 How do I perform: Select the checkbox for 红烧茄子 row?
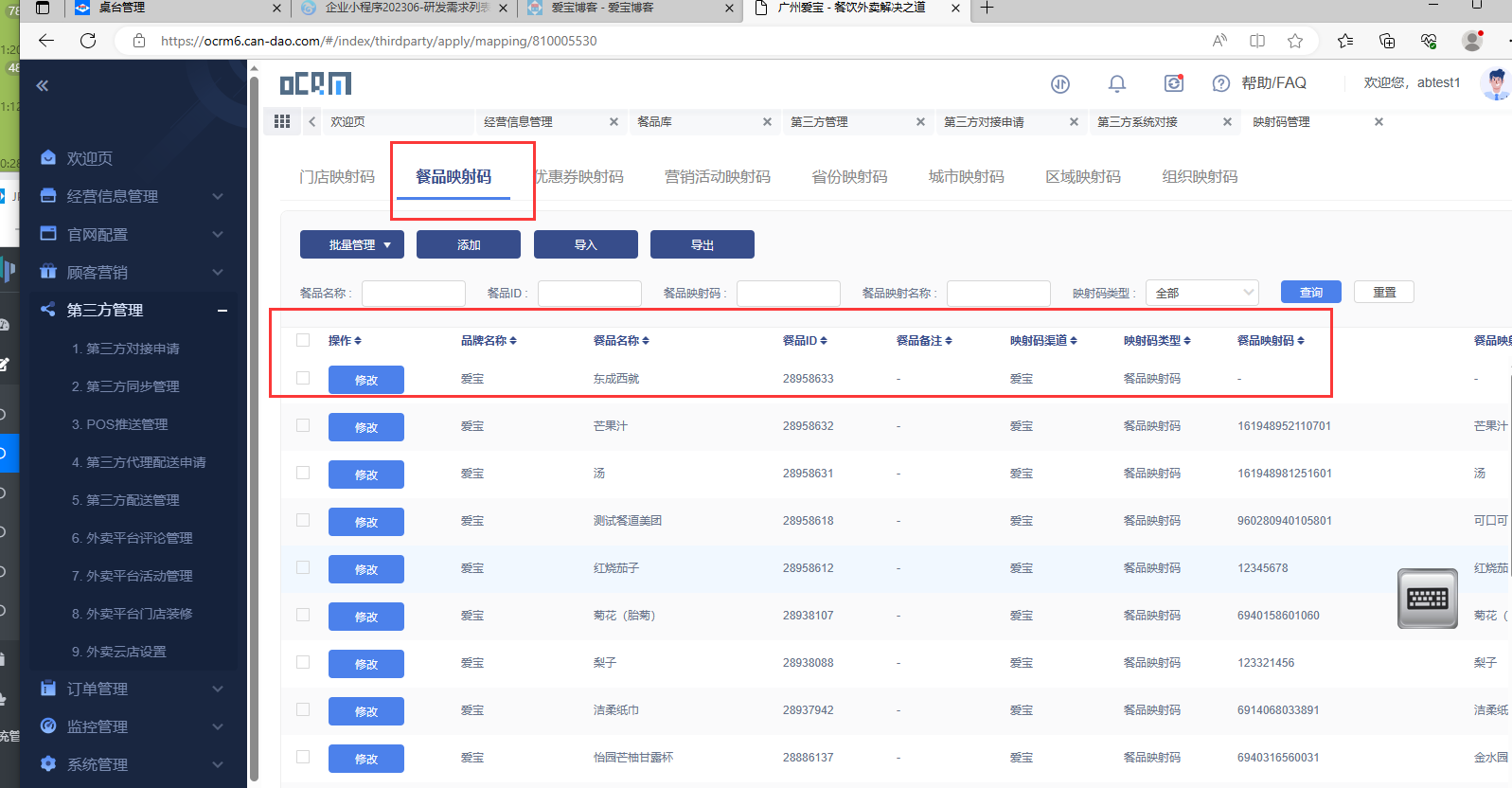point(303,567)
